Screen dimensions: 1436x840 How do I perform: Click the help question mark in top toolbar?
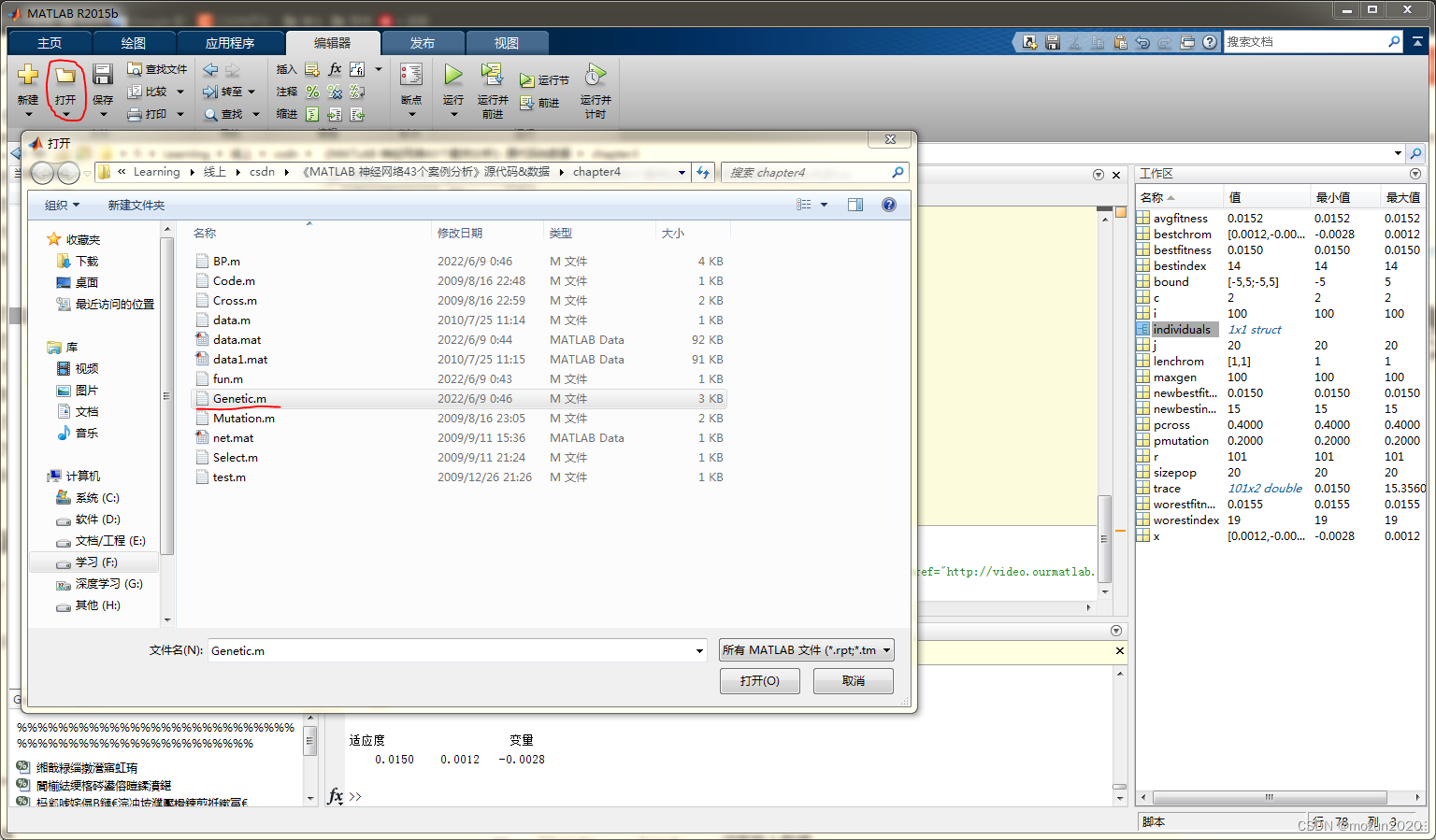1210,42
